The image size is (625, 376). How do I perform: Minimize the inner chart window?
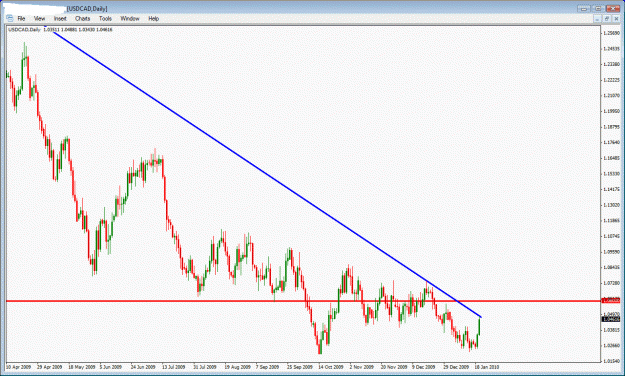pos(597,19)
